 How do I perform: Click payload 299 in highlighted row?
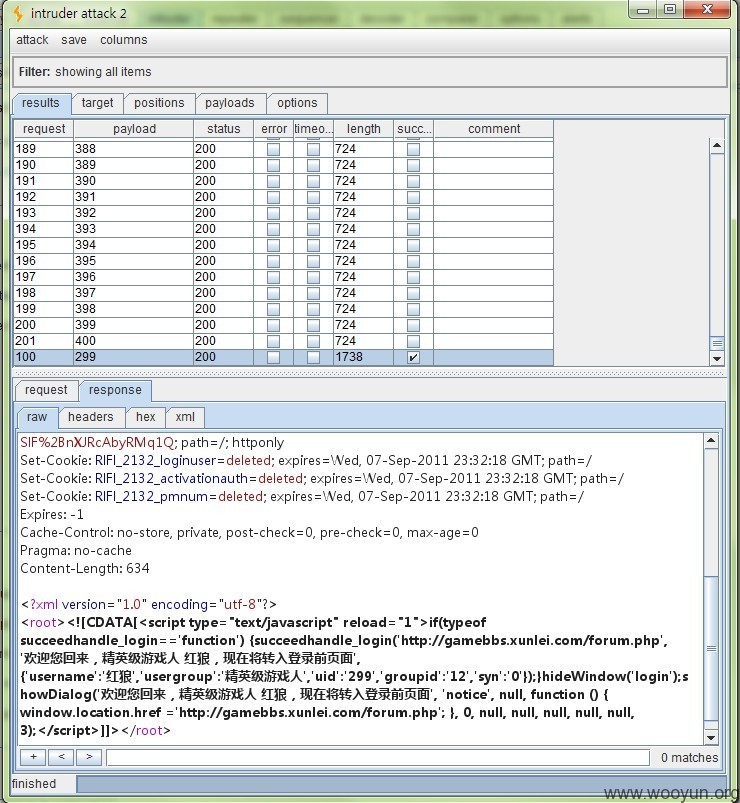(x=86, y=357)
